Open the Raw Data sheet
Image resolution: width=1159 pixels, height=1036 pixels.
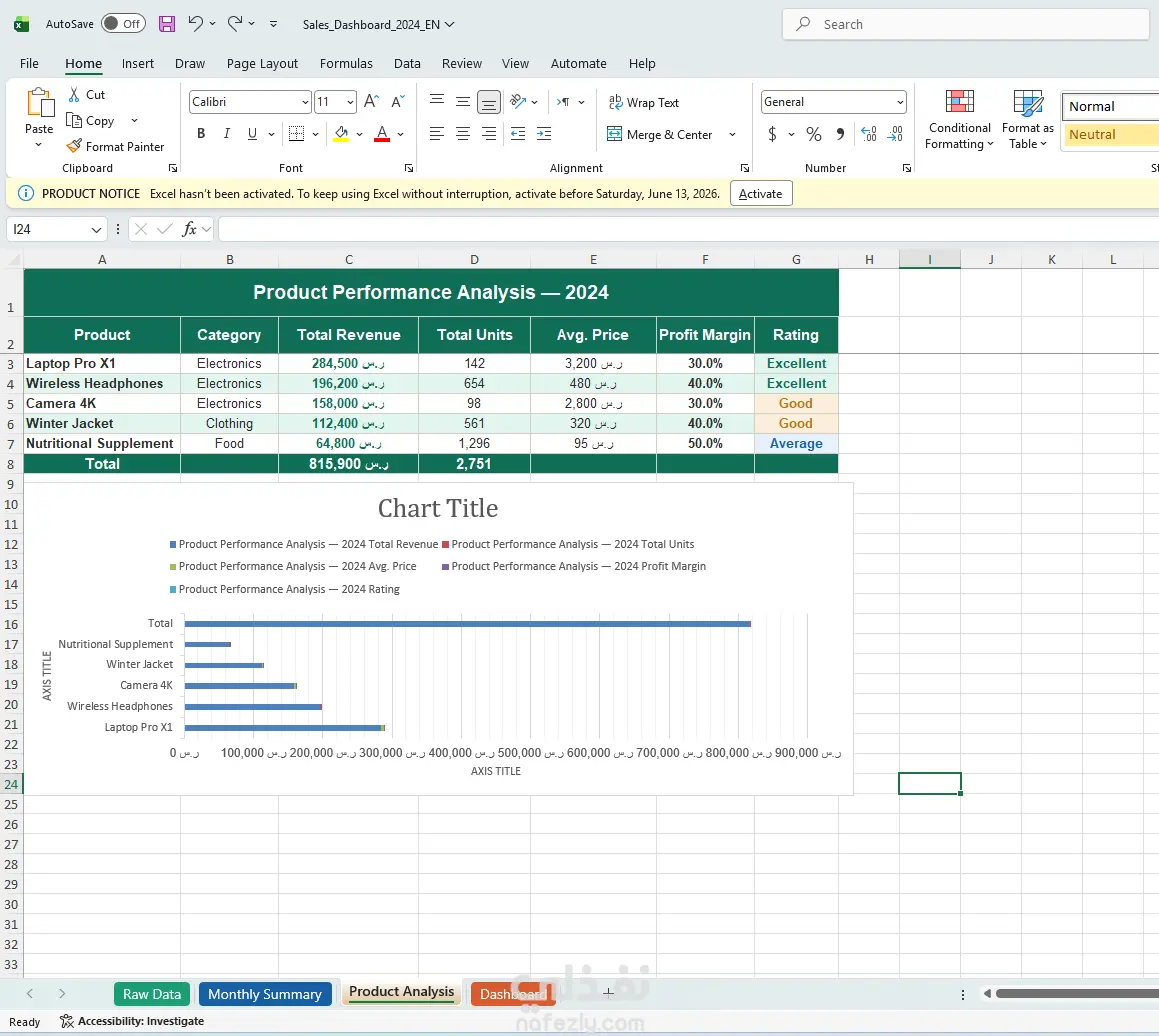[152, 994]
